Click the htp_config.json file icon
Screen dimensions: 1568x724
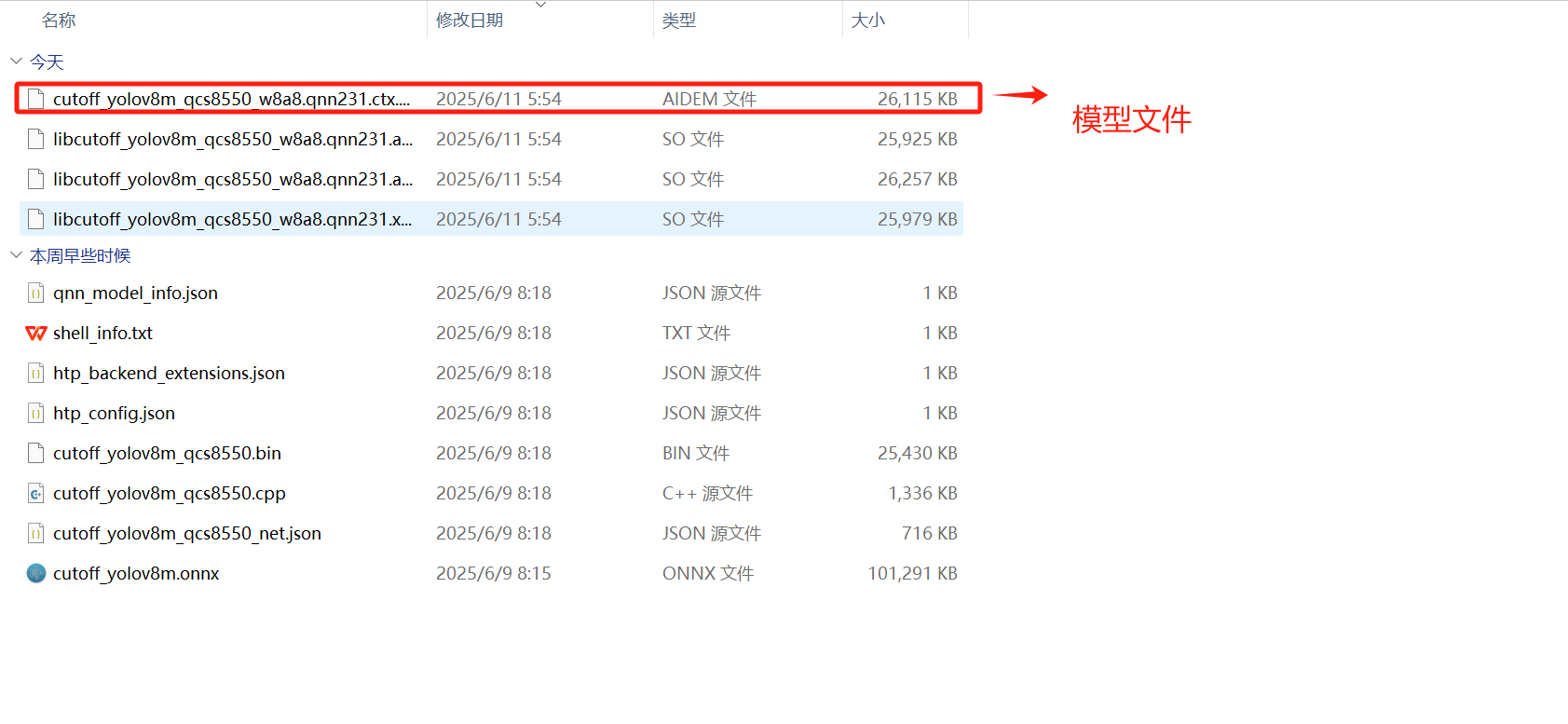(35, 413)
